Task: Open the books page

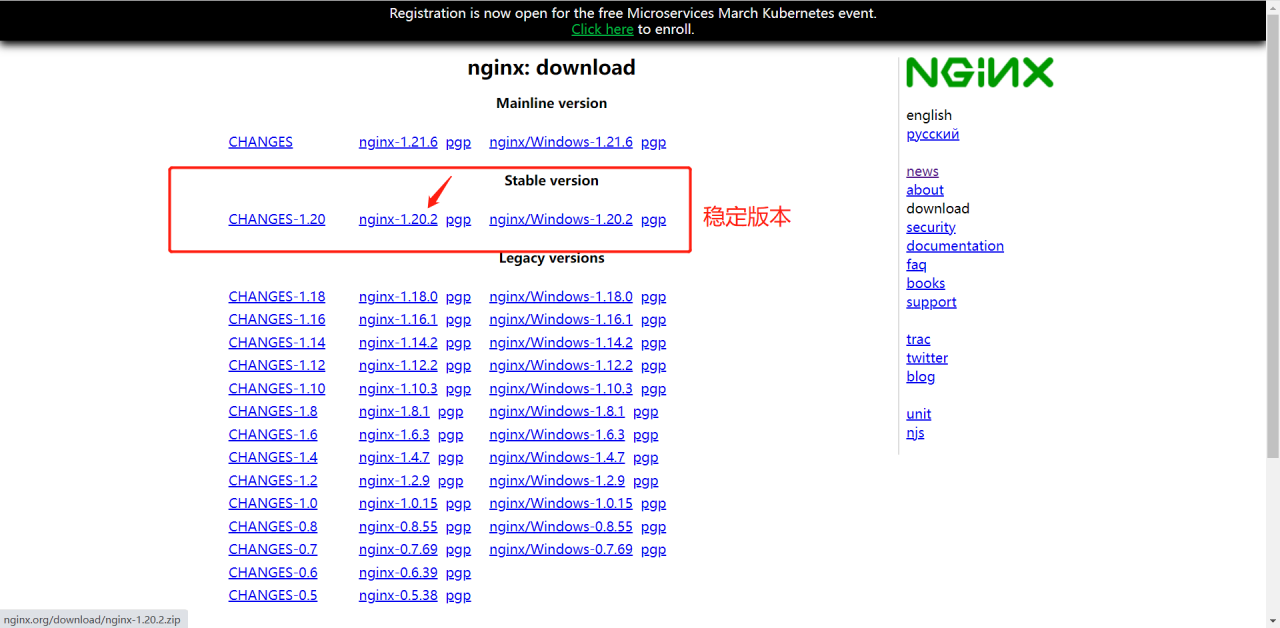Action: 925,283
